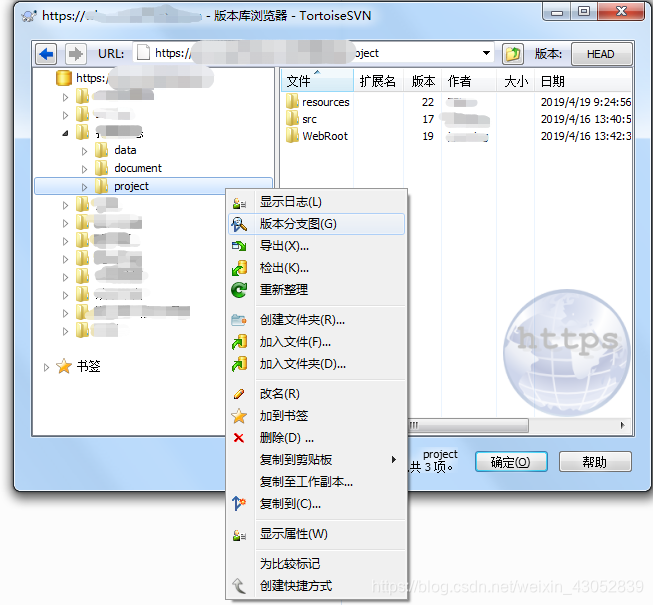Choose 重新整理 from the context menu

[x=317, y=290]
